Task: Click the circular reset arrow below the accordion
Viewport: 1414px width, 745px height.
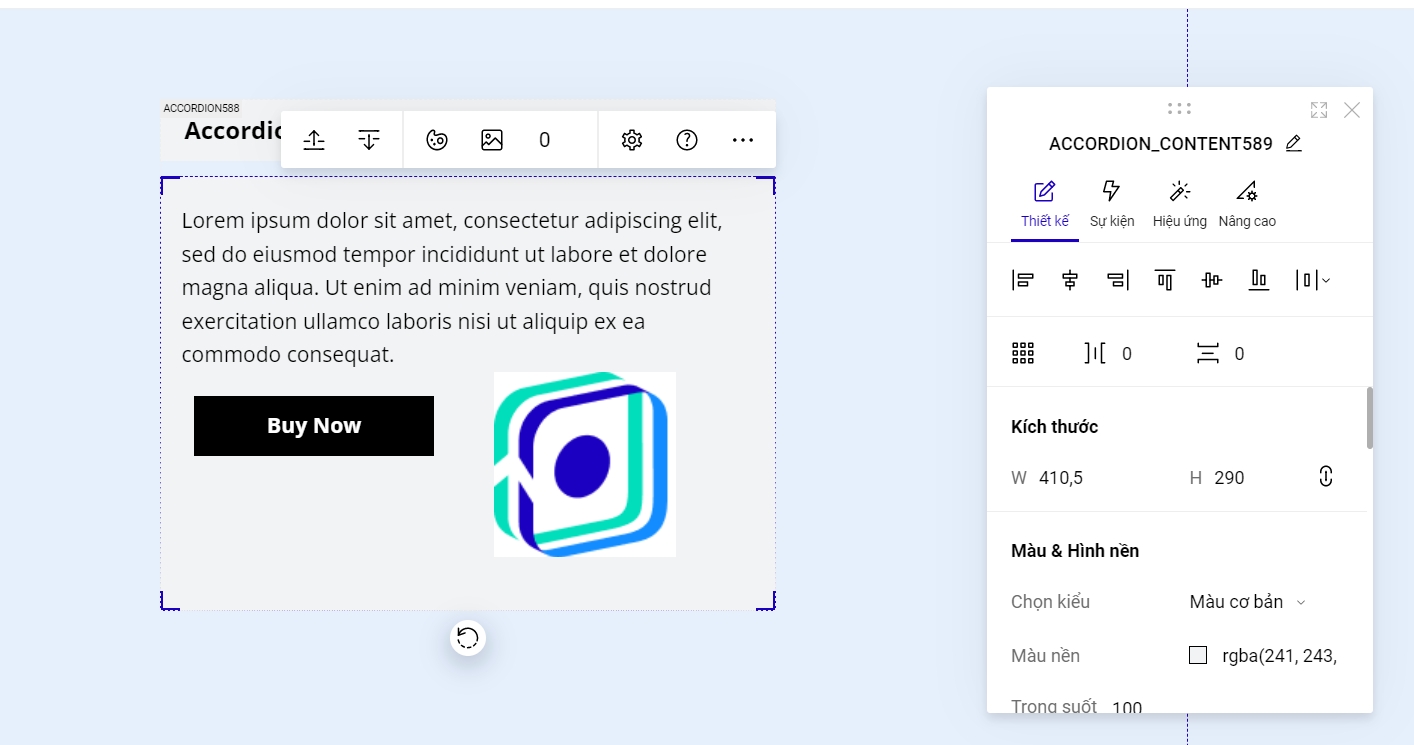Action: pos(467,638)
